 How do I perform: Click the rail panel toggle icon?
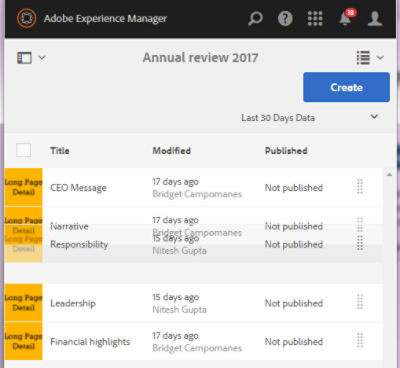click(x=24, y=58)
